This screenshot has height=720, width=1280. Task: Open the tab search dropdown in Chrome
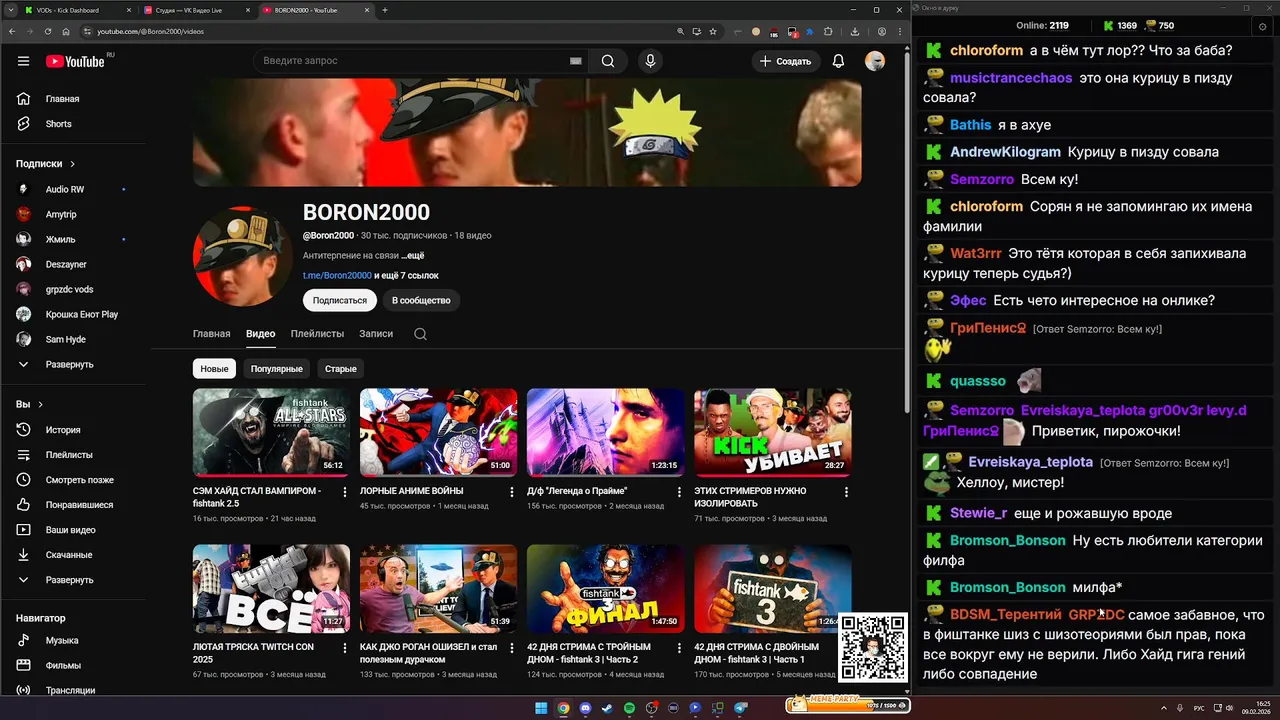pyautogui.click(x=13, y=10)
